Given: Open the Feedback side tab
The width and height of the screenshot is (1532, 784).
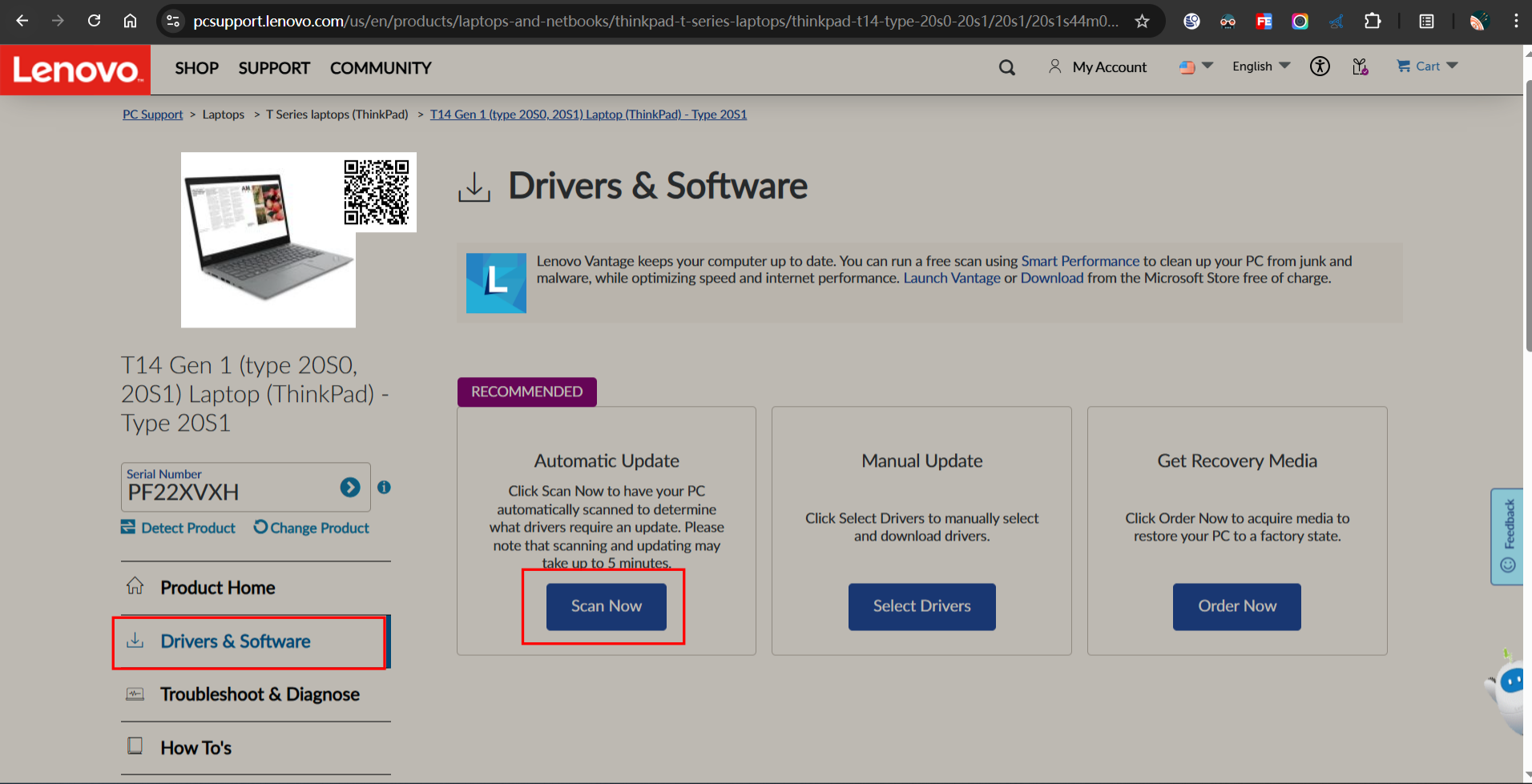Looking at the screenshot, I should (1508, 537).
